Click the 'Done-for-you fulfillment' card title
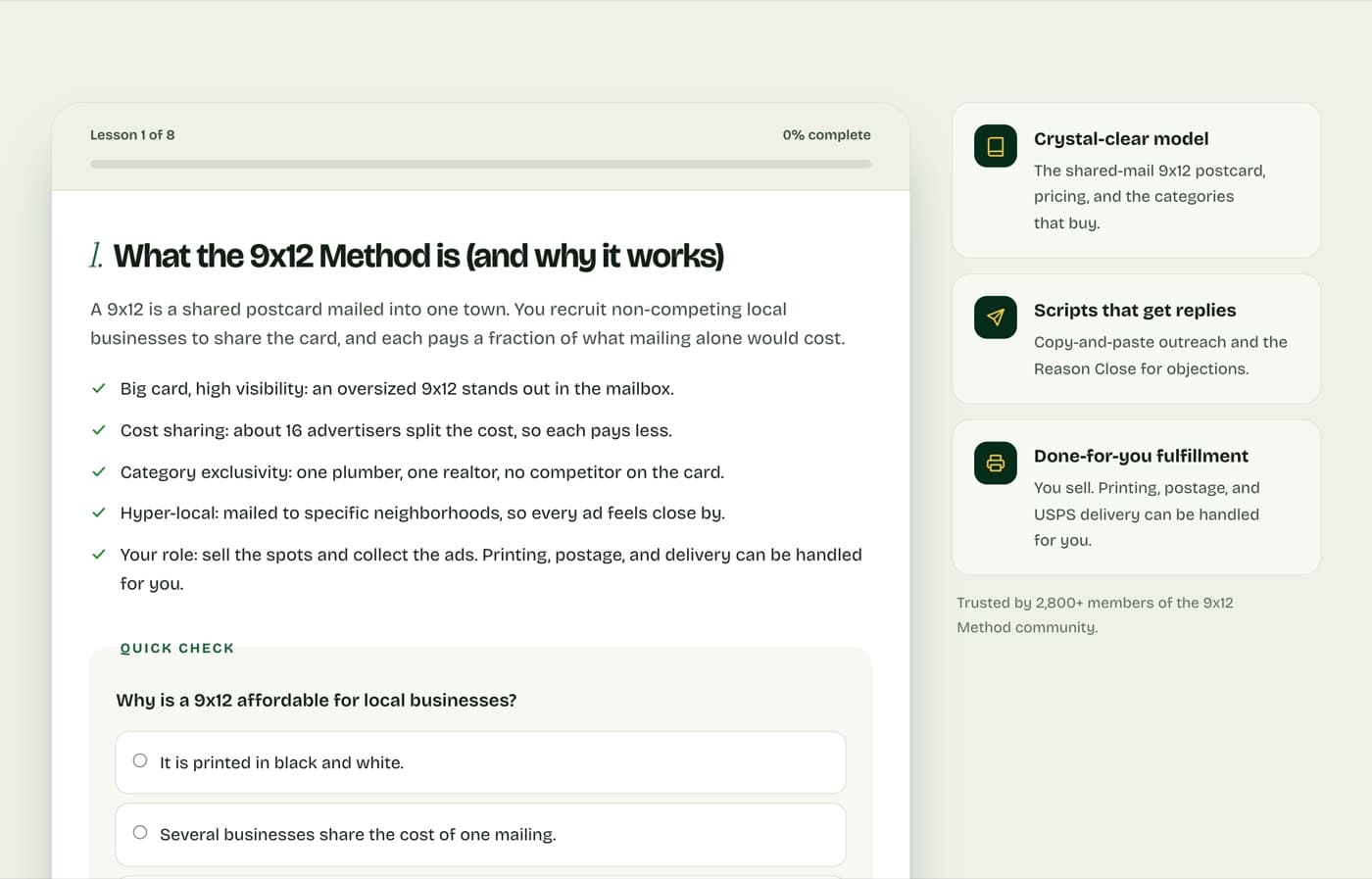1372x879 pixels. [1141, 456]
